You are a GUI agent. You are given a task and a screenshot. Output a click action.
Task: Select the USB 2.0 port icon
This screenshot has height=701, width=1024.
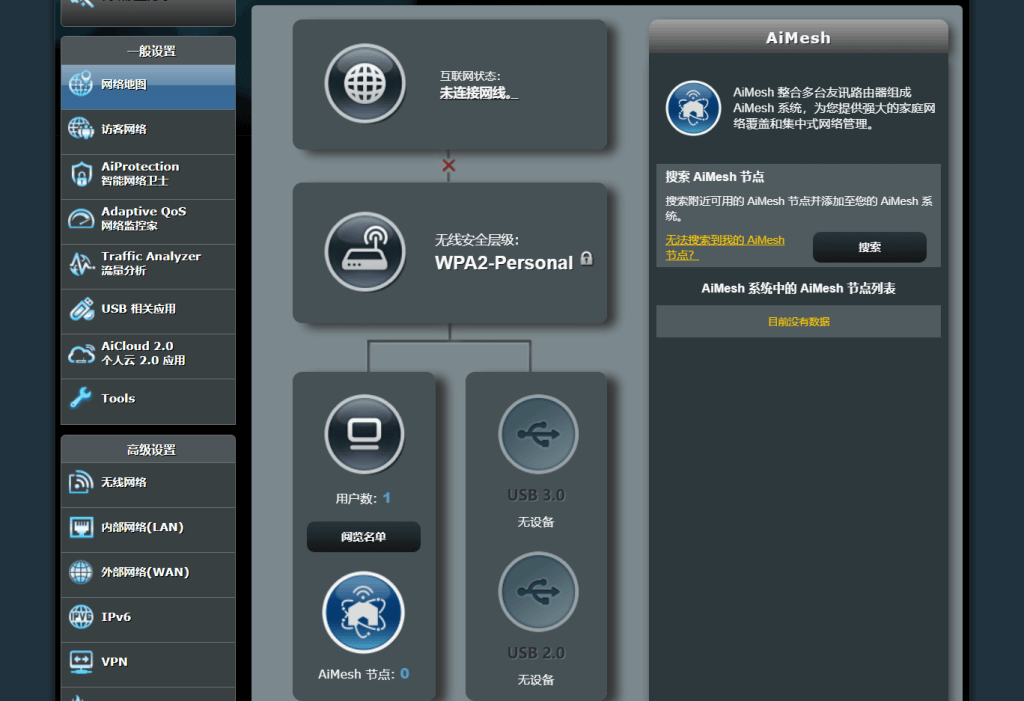(538, 592)
